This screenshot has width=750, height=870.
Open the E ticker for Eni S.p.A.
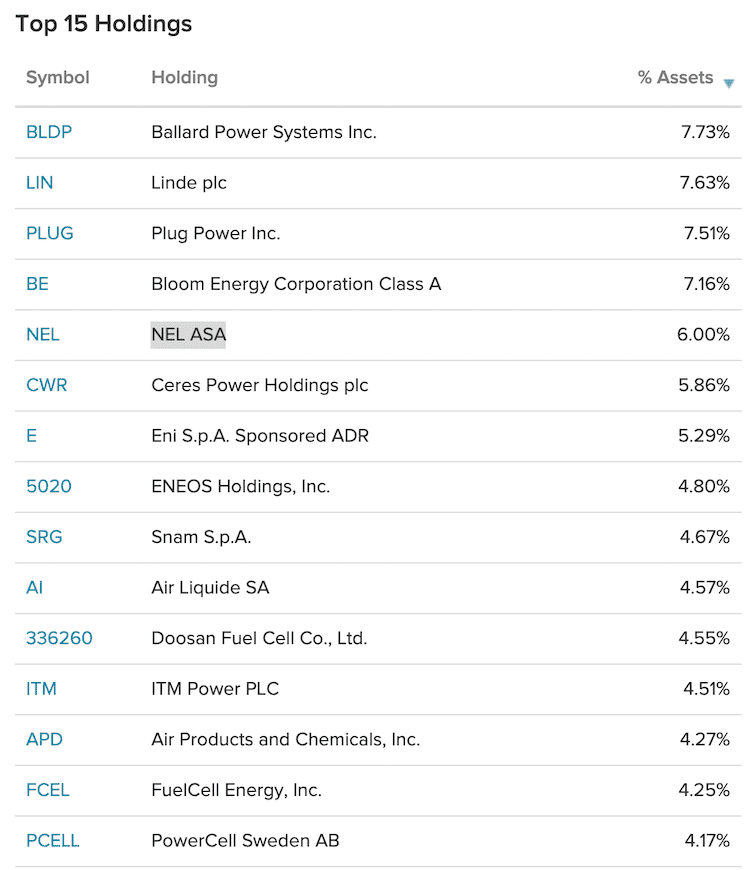(31, 436)
